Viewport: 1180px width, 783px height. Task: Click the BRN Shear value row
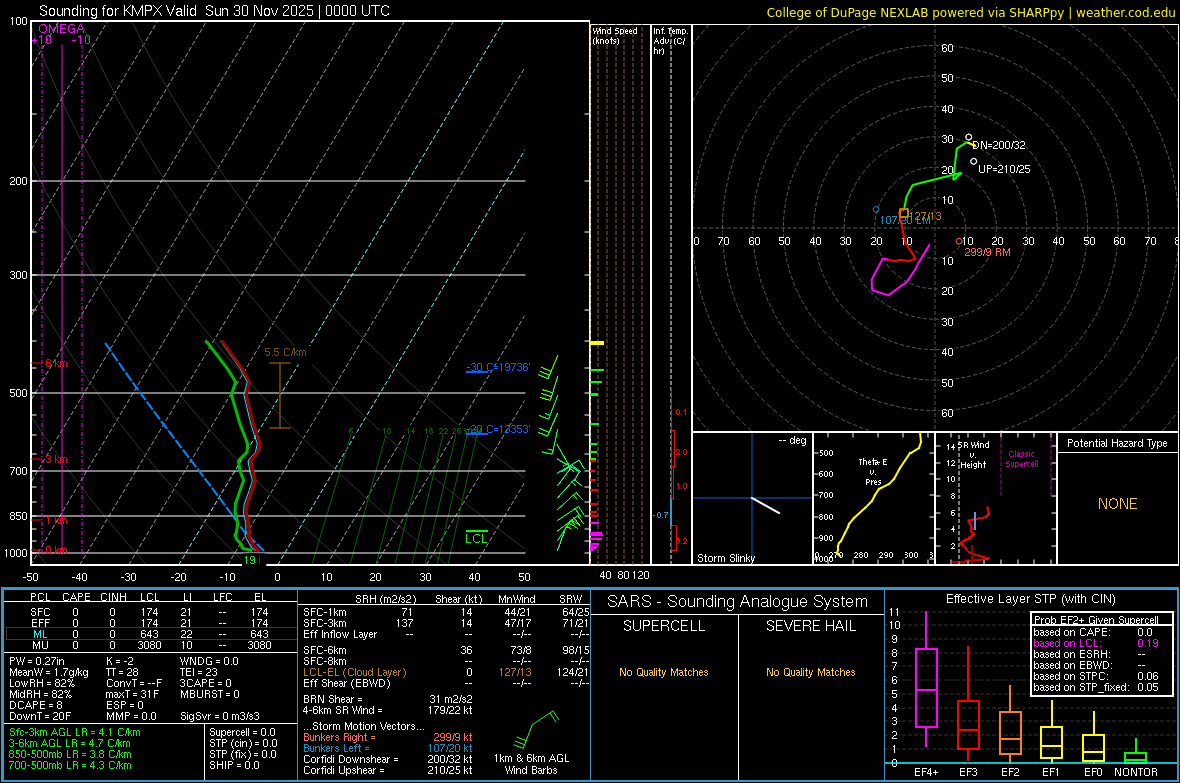tap(388, 699)
